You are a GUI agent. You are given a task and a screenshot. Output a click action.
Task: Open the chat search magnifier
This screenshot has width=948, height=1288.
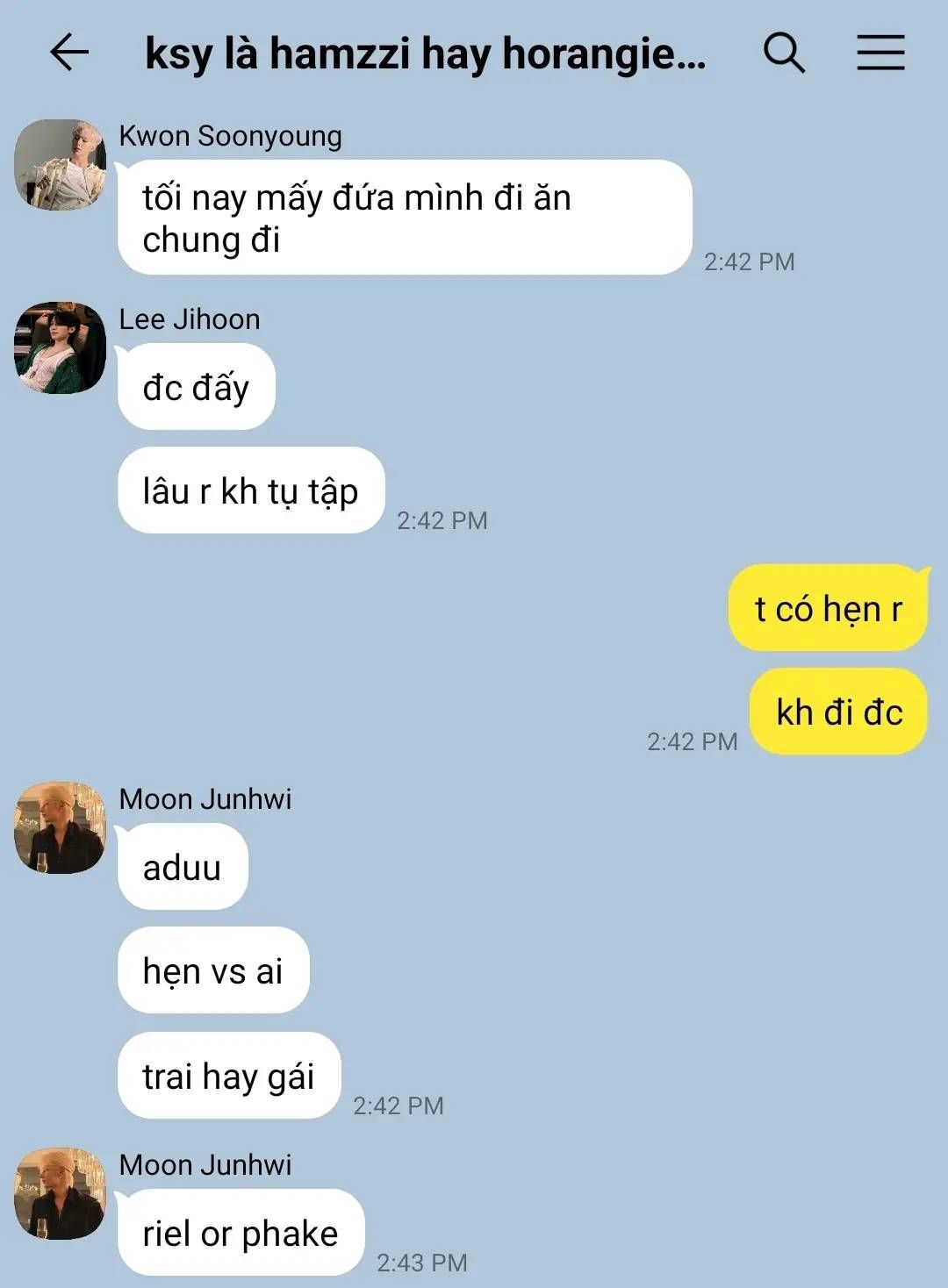point(784,53)
